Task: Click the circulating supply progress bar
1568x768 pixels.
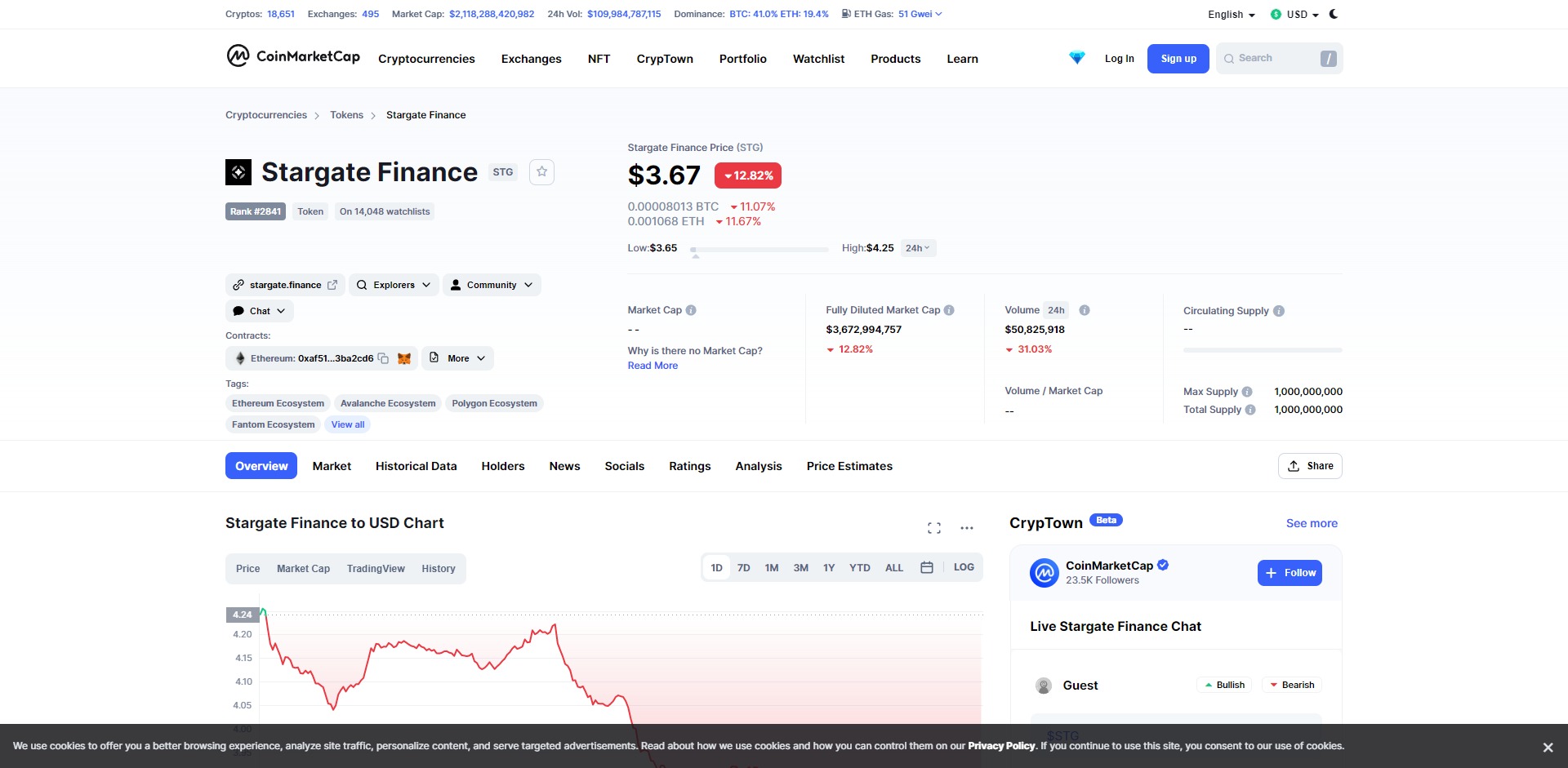Action: click(x=1263, y=350)
